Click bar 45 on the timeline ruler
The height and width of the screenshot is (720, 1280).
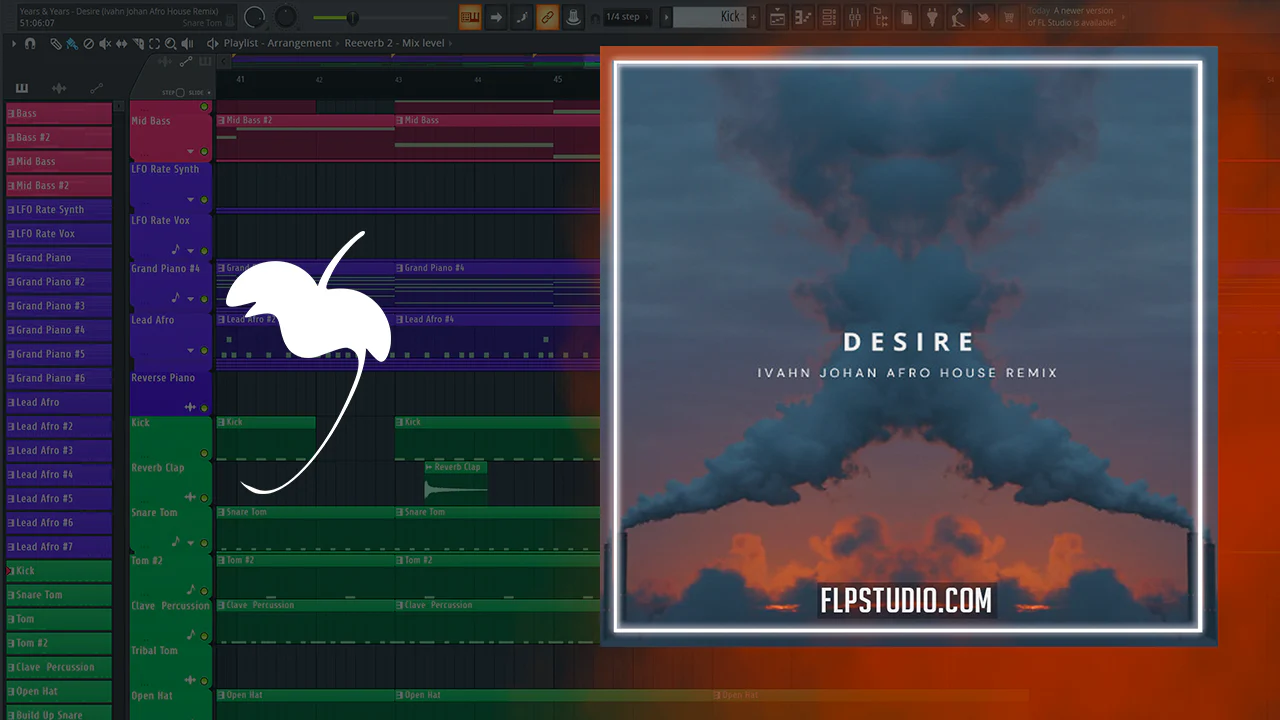pos(558,80)
